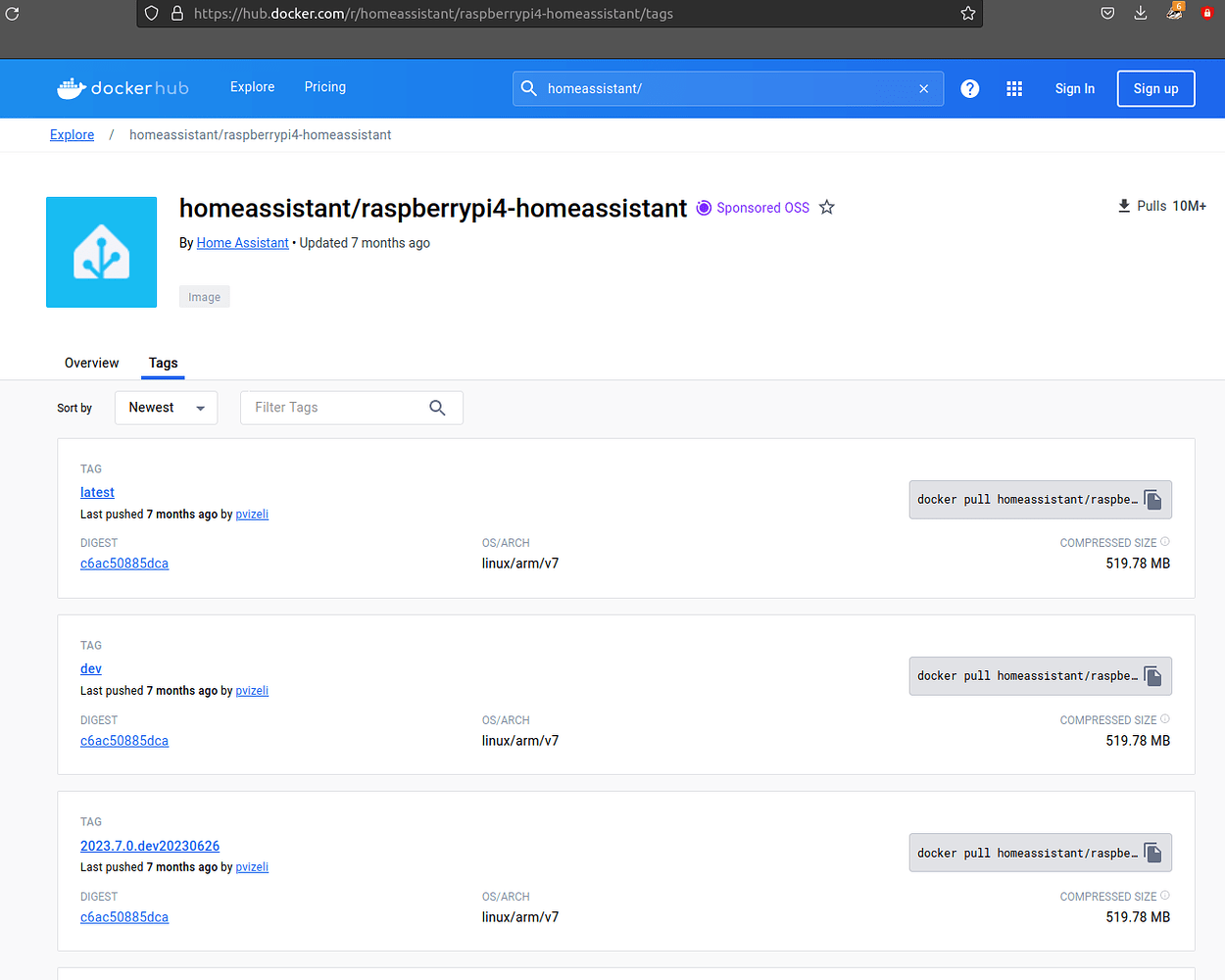The image size is (1225, 980).
Task: Click the Sign up button
Action: coord(1155,88)
